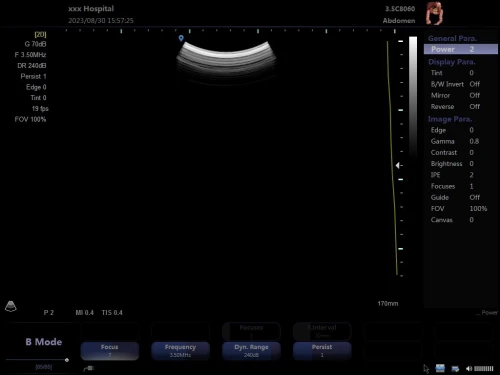This screenshot has height=375, width=500.
Task: Click the convex probe icon at lower left
Action: [11, 306]
